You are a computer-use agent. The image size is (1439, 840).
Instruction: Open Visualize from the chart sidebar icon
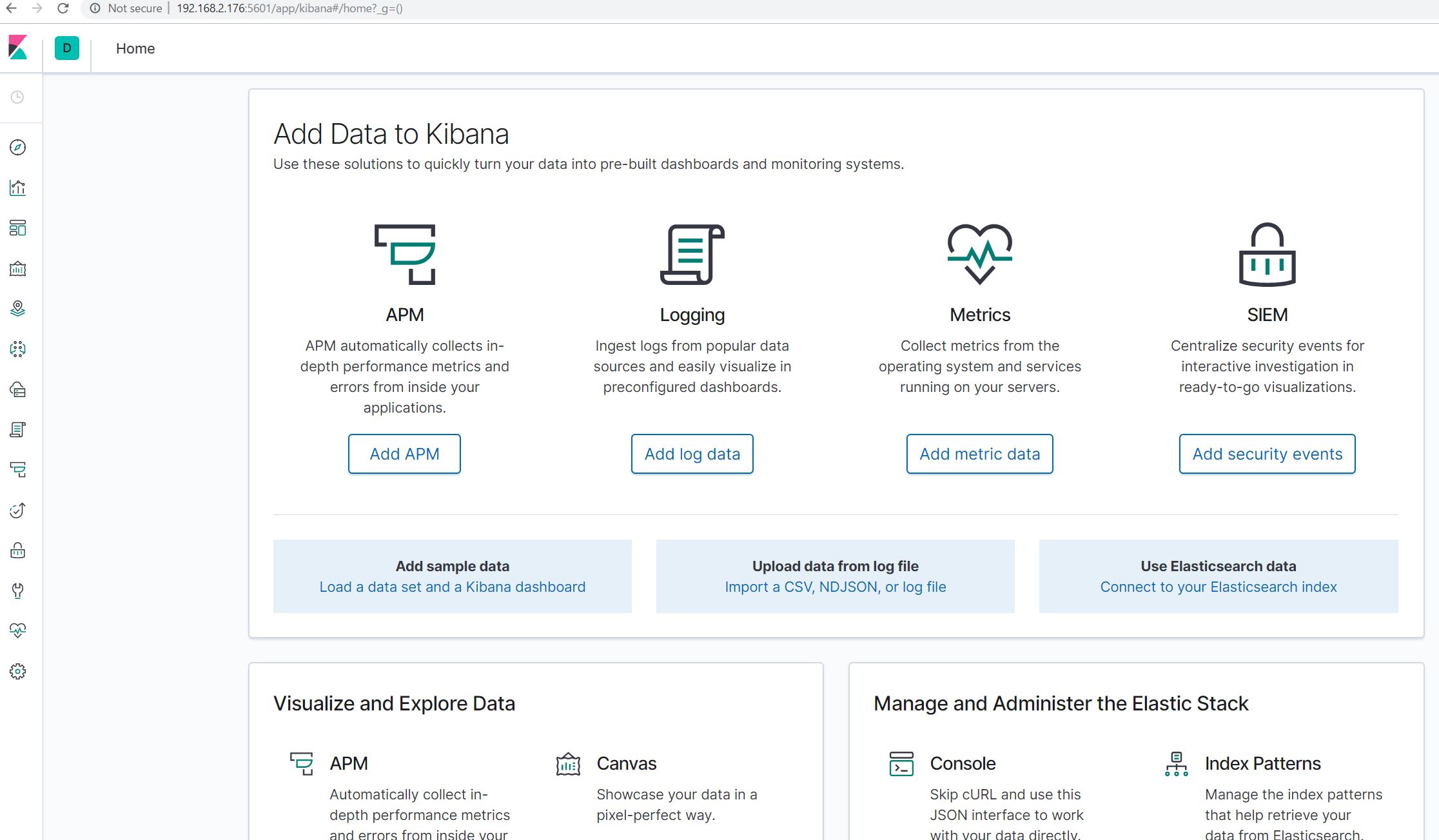(18, 188)
